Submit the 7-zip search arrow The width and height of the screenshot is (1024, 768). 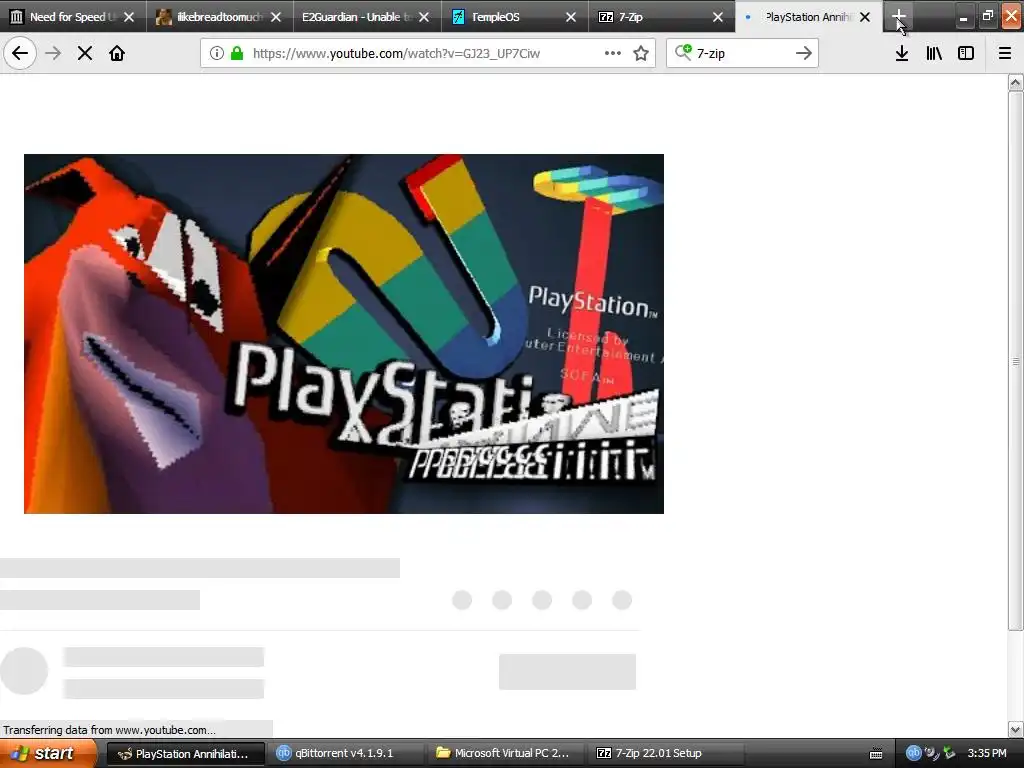click(x=804, y=53)
